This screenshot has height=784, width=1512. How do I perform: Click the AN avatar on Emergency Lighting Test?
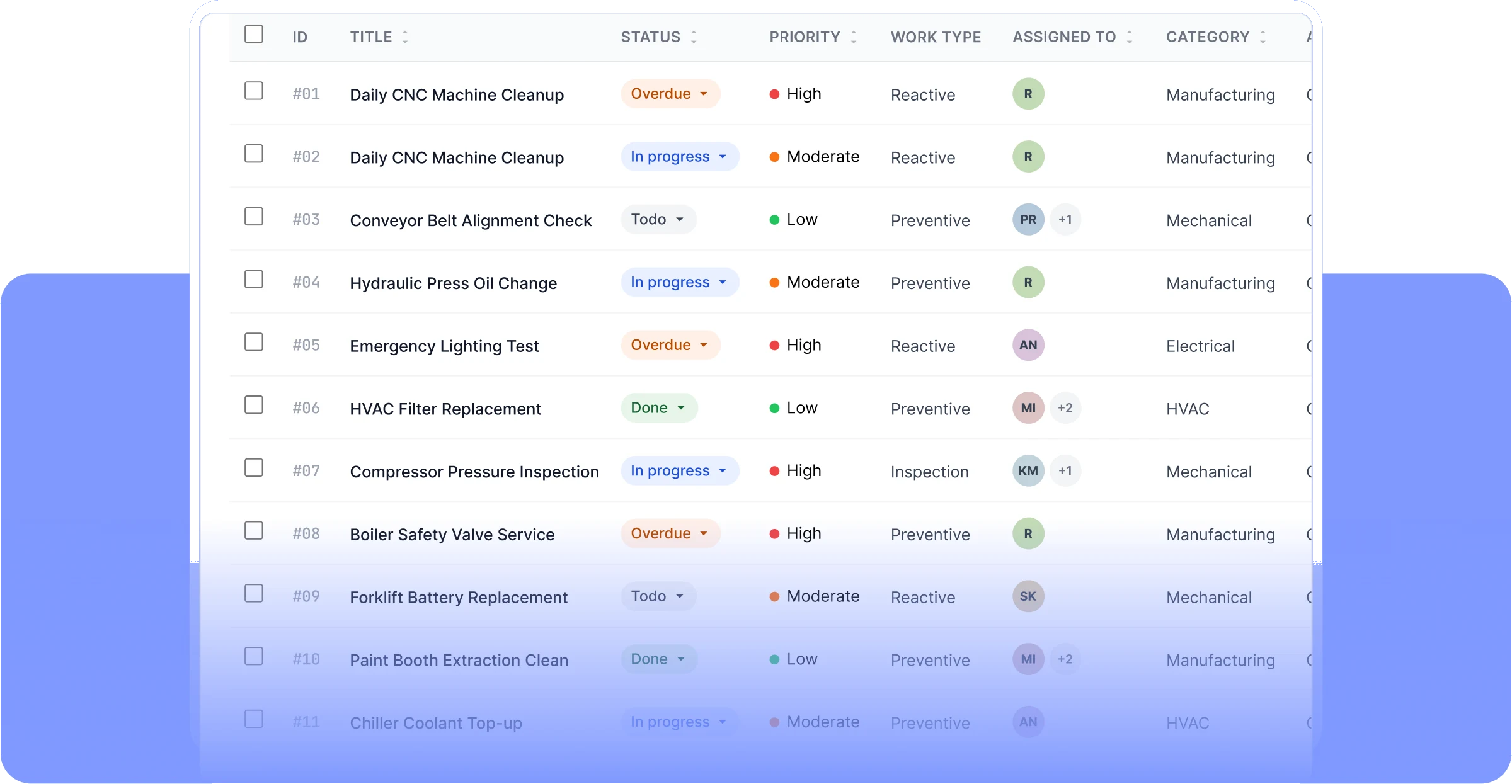pos(1028,345)
